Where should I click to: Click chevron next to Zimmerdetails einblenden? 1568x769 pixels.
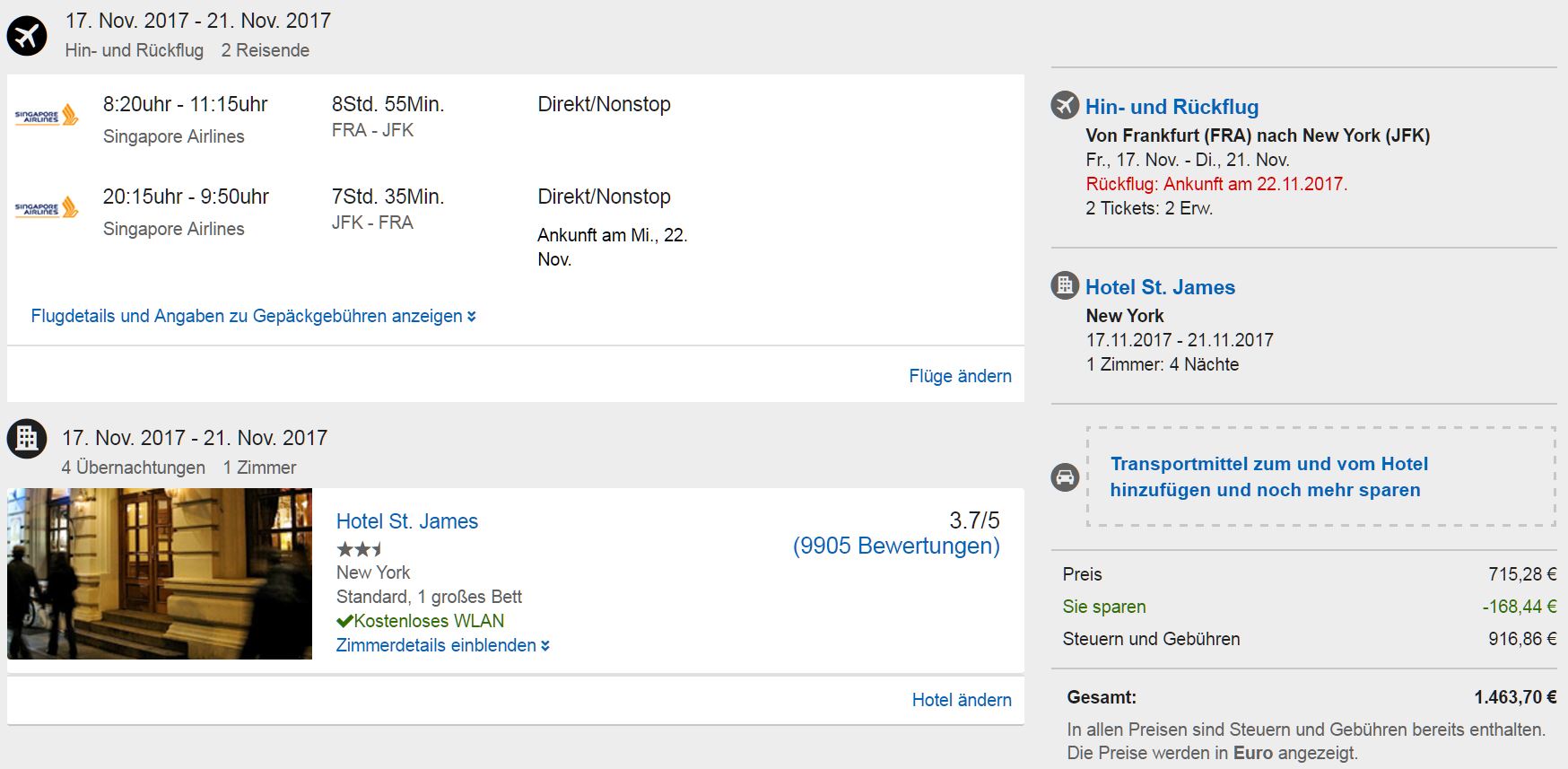tap(545, 646)
